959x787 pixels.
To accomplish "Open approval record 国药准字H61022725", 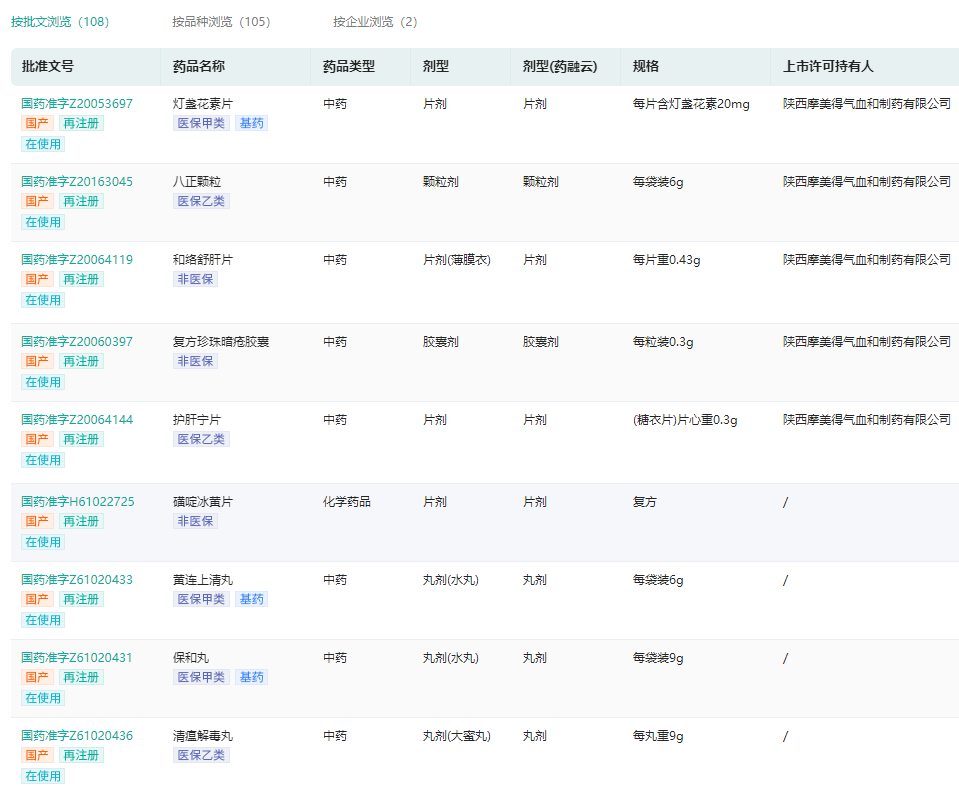I will [x=77, y=502].
